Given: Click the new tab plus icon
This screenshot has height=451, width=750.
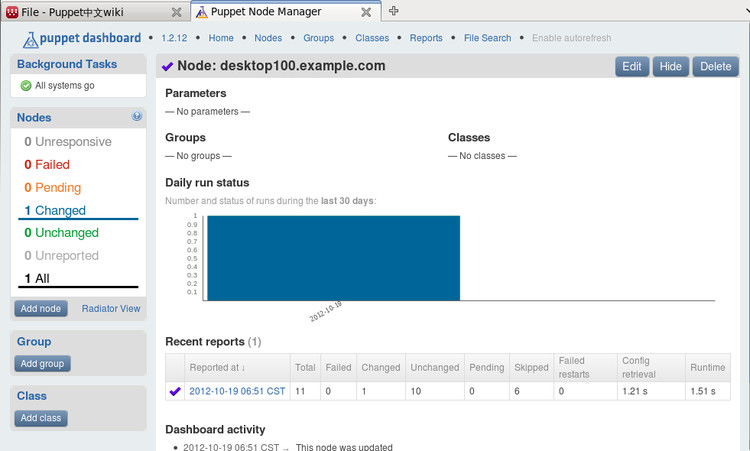Looking at the screenshot, I should [x=394, y=11].
